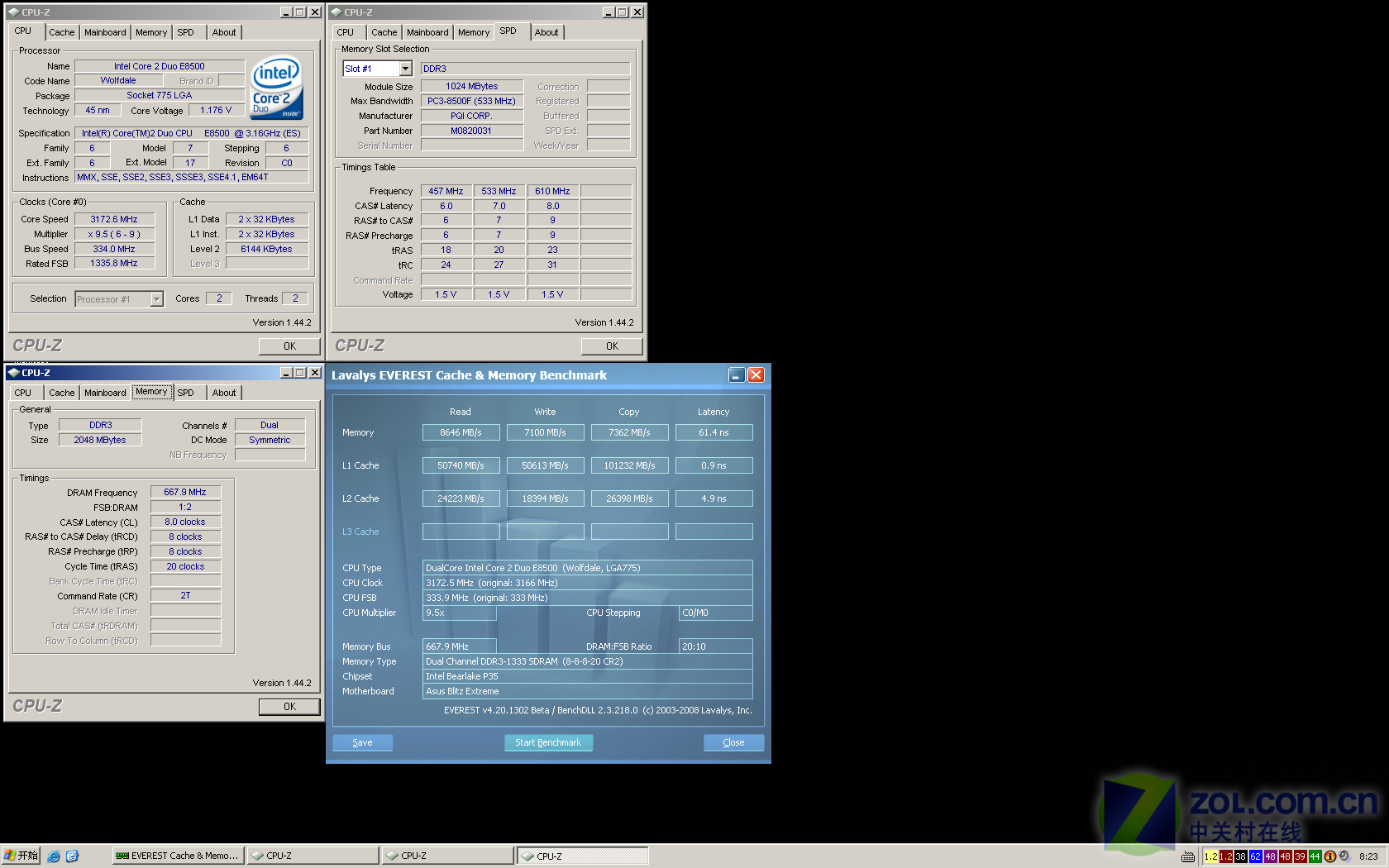Viewport: 1389px width, 868px height.
Task: Click the Memory Read value 8646 MB/s
Action: pos(461,432)
